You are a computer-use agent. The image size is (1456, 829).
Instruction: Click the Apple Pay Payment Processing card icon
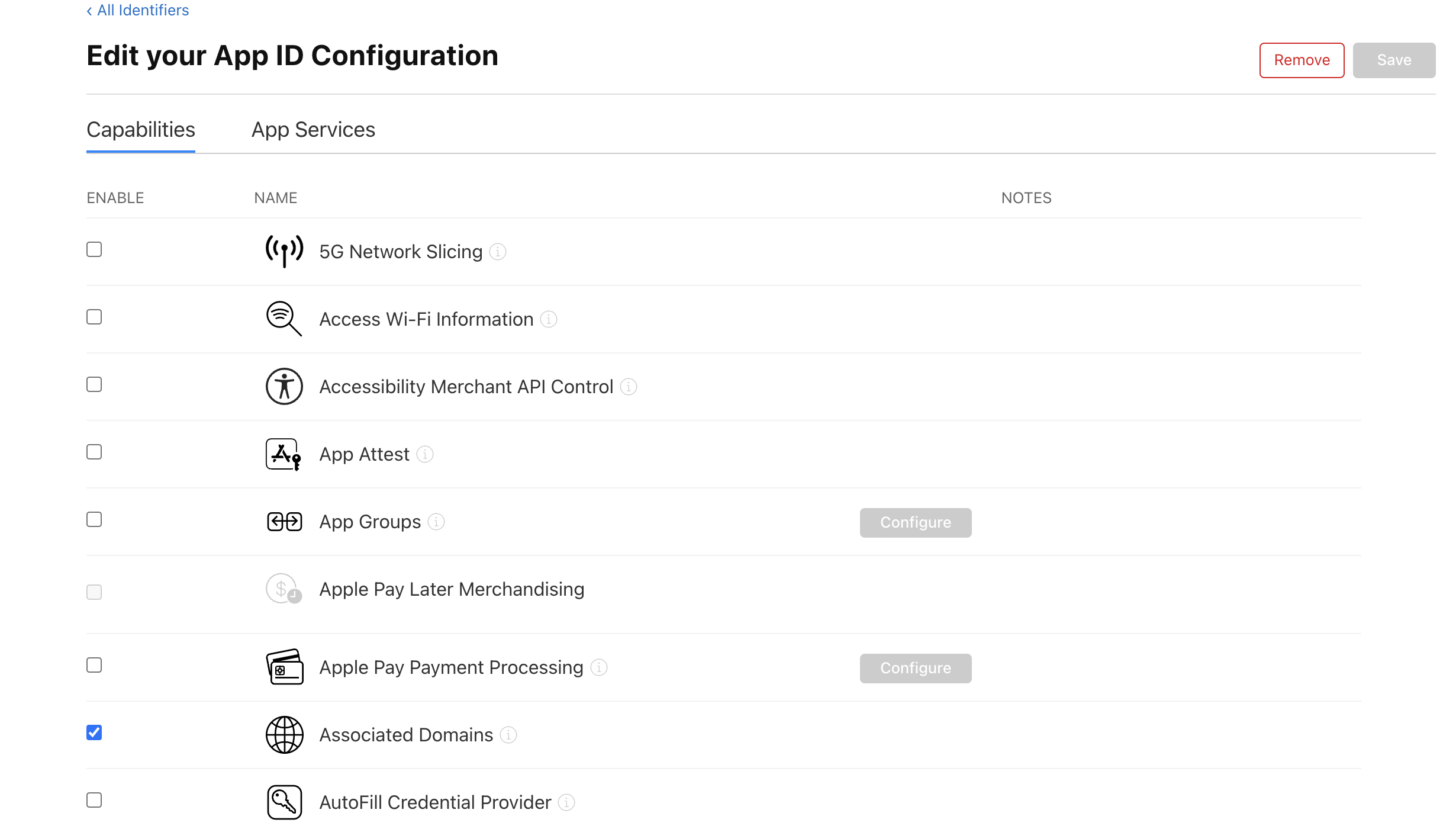pos(284,667)
